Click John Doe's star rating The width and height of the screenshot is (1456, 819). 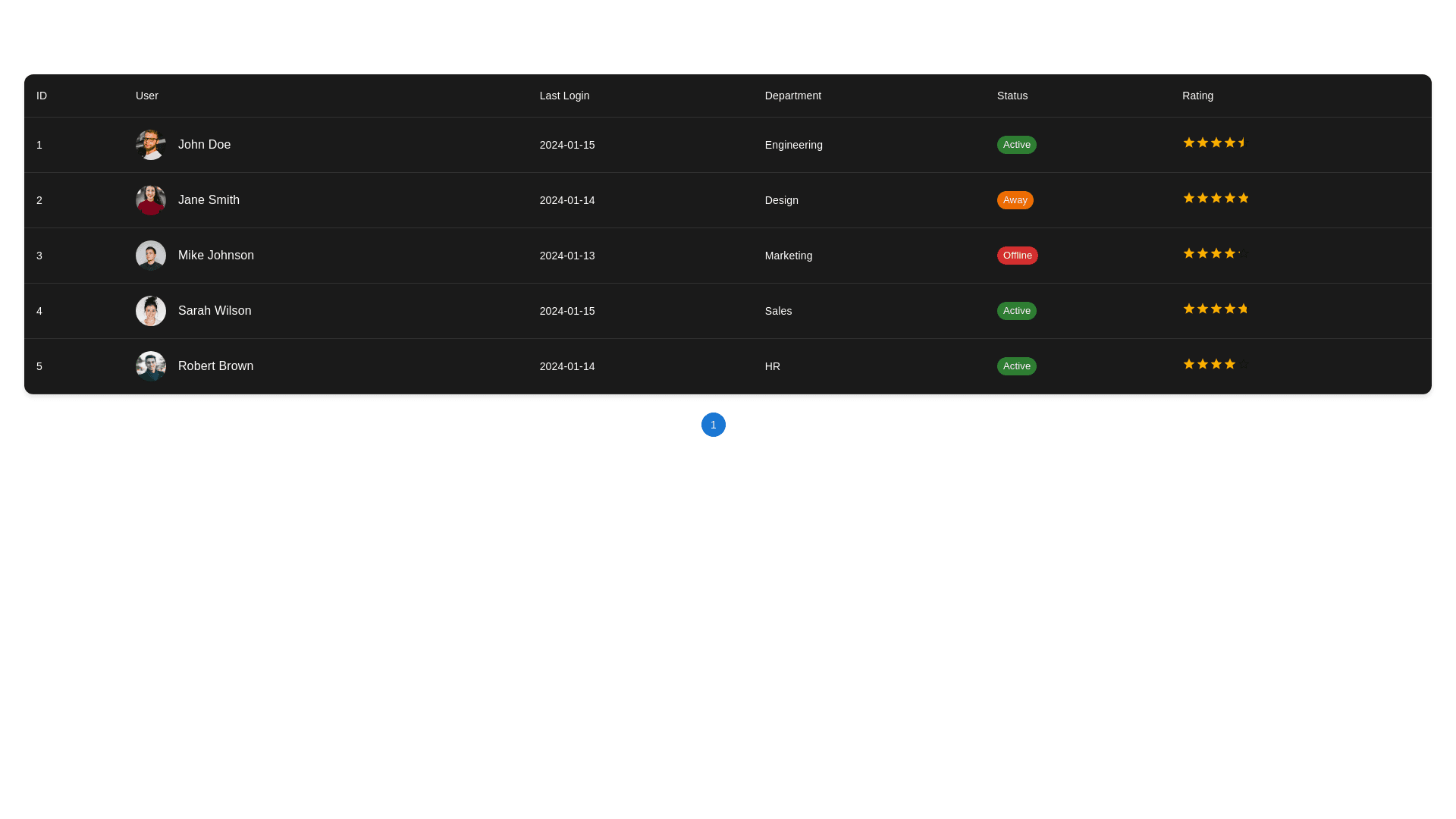click(x=1216, y=143)
